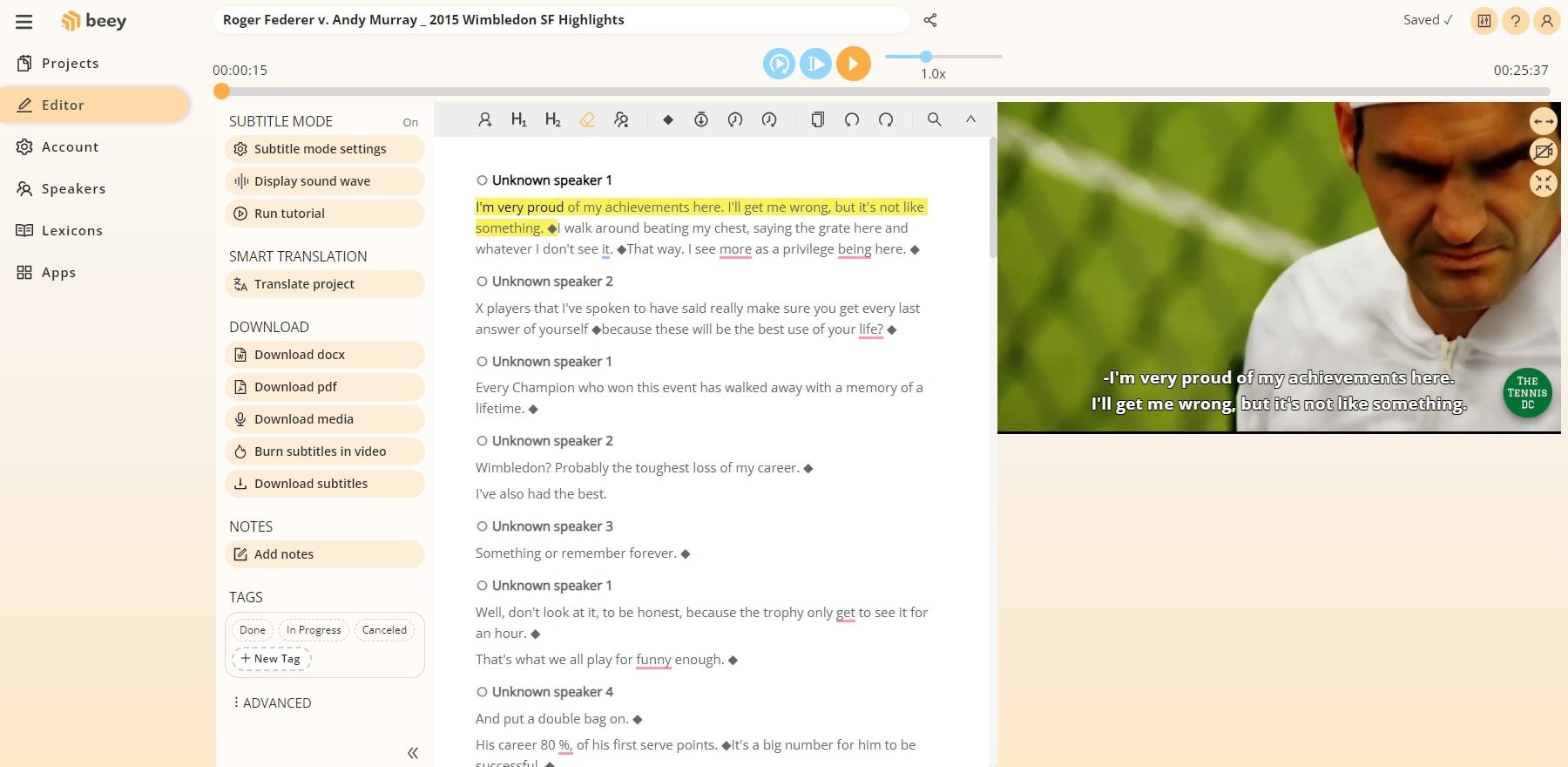Share the project via share icon
This screenshot has width=1568, height=767.
click(x=930, y=20)
